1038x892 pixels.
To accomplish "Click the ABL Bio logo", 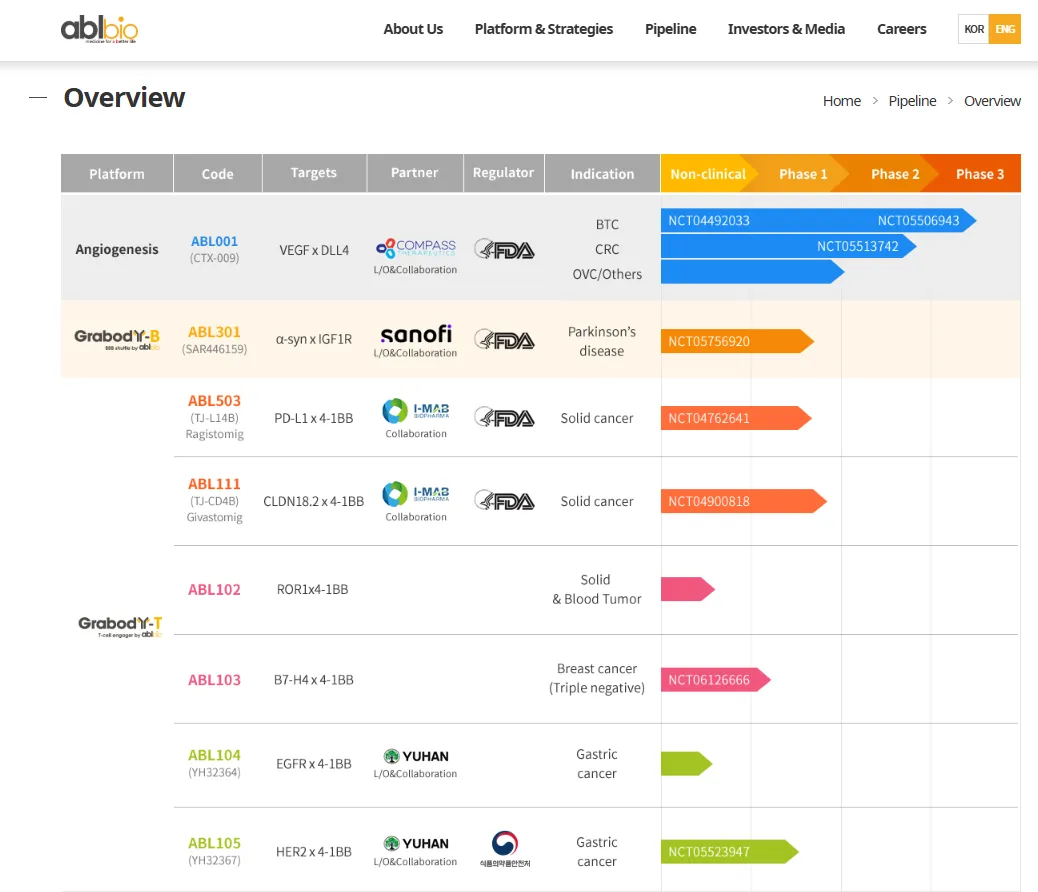I will pos(99,28).
